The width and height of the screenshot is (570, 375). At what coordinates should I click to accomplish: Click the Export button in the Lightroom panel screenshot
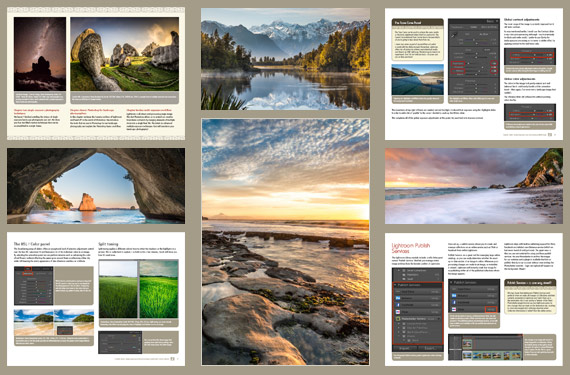click(x=430, y=348)
